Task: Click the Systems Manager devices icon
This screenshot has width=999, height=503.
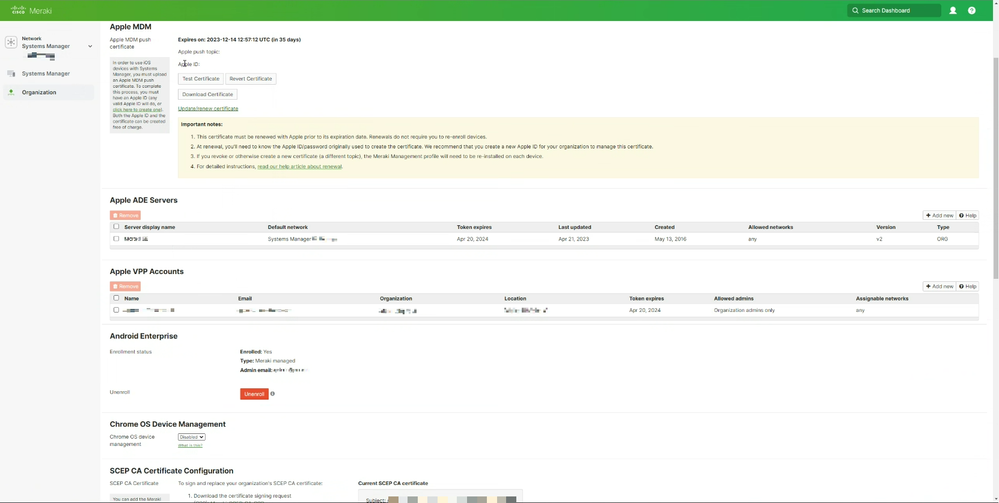Action: 11,73
